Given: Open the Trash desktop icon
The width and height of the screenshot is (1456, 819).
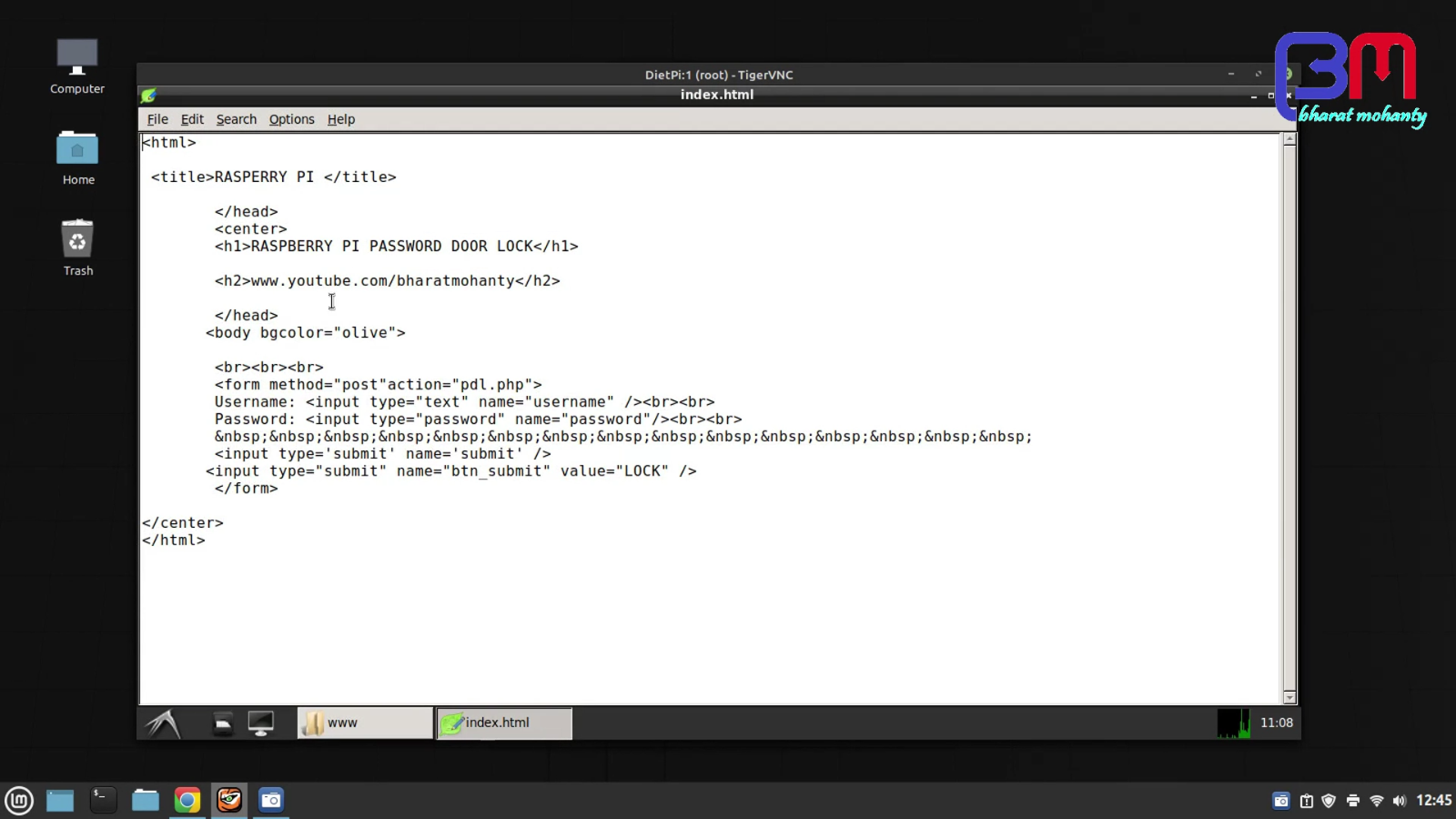Looking at the screenshot, I should click(78, 248).
